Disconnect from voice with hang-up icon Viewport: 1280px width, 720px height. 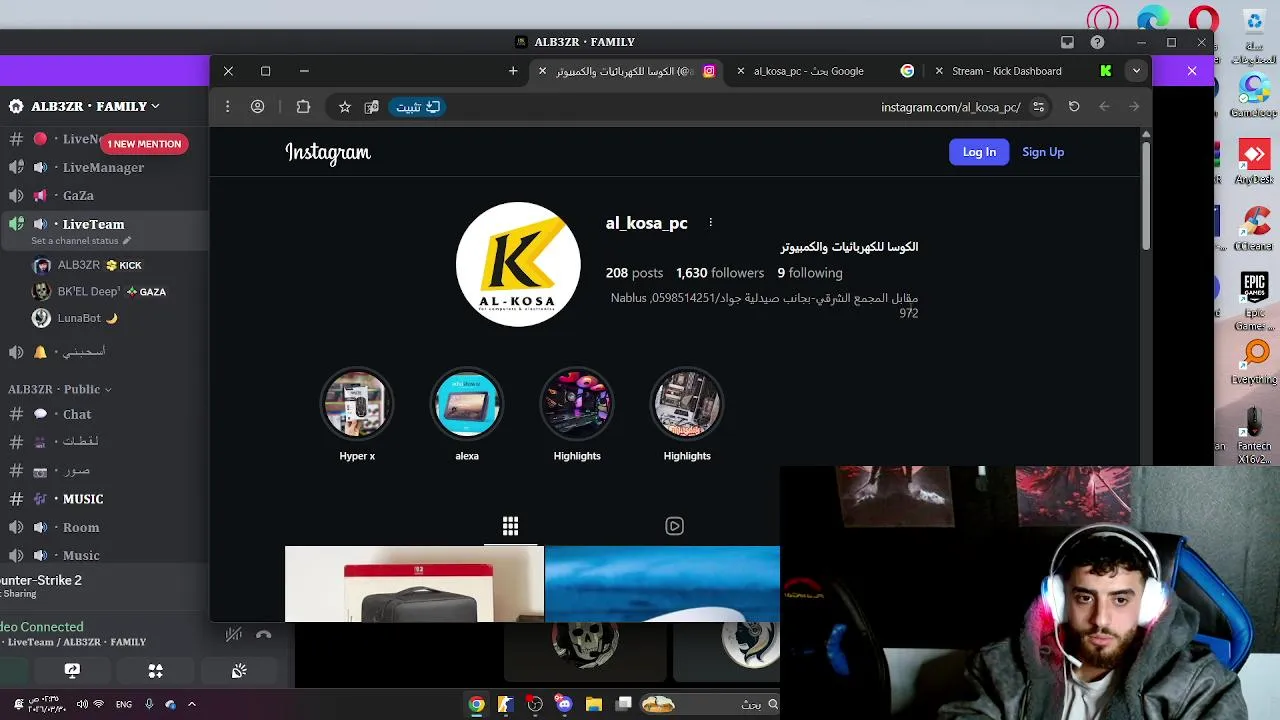click(264, 634)
